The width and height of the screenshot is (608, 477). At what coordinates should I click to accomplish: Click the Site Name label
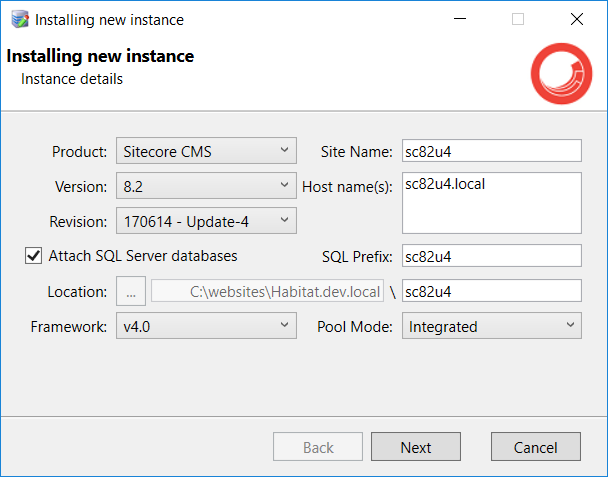[x=357, y=152]
